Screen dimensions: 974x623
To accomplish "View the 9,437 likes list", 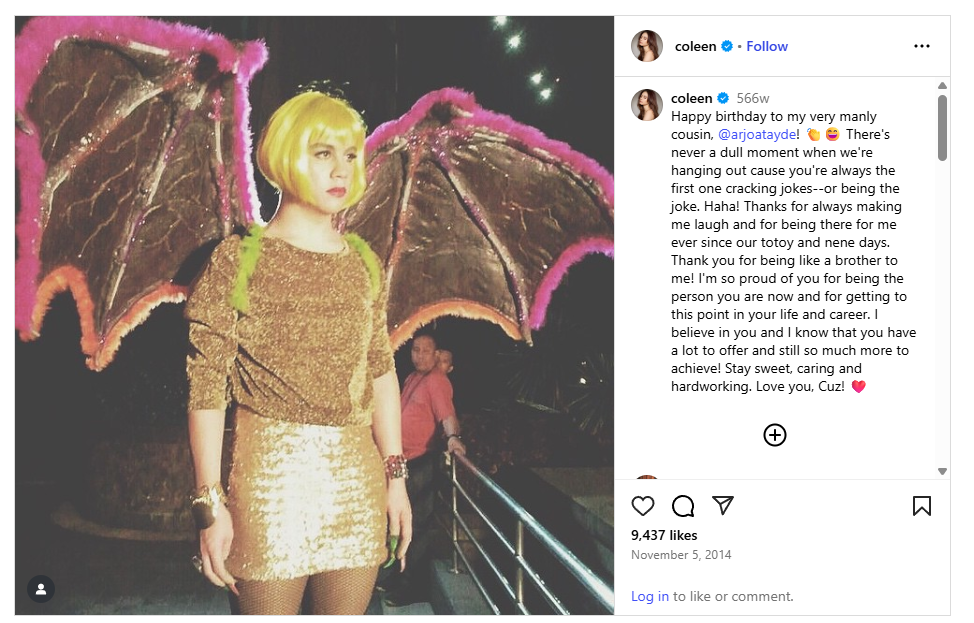I will (664, 535).
